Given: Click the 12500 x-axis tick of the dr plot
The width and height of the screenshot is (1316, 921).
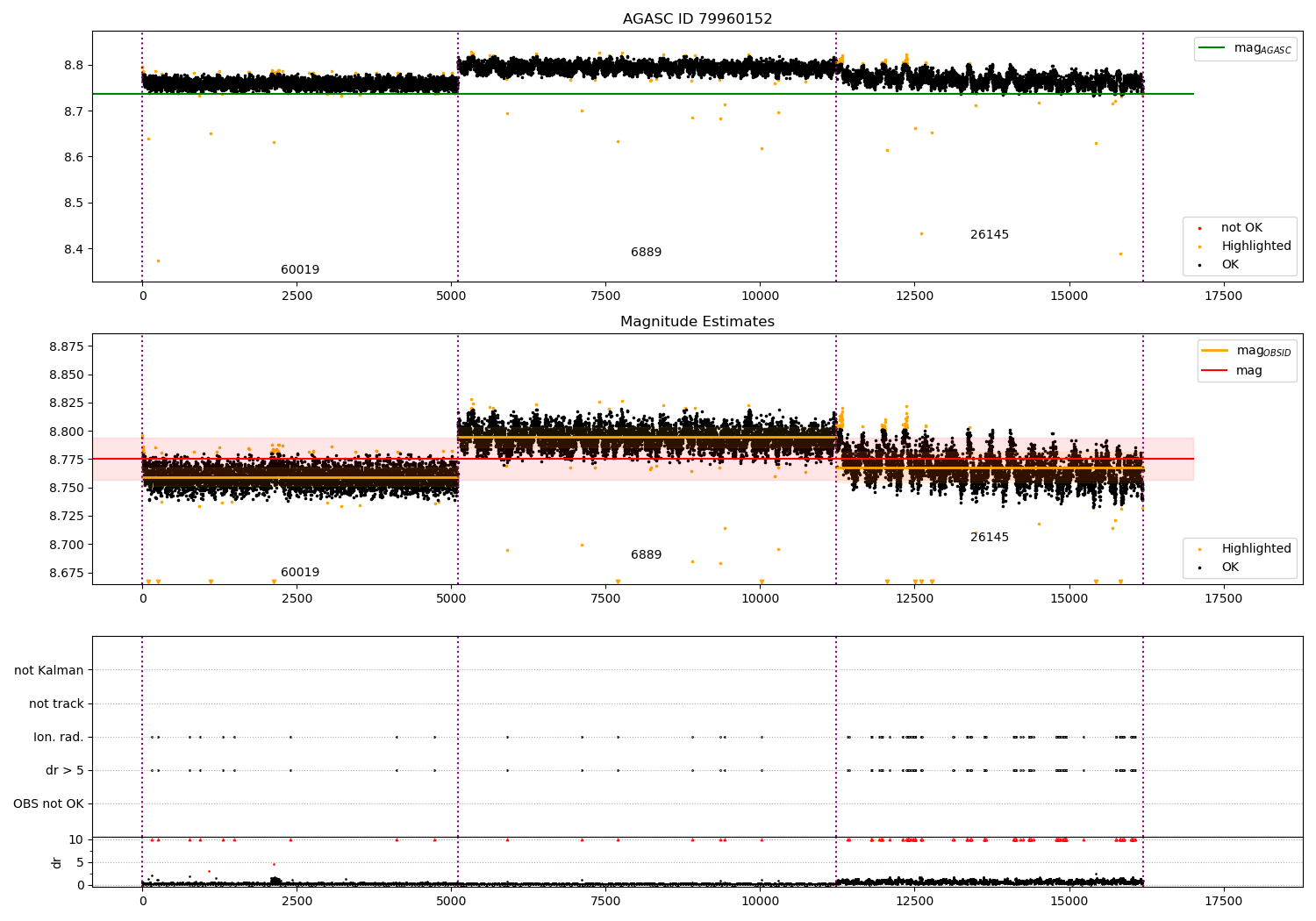Looking at the screenshot, I should 914,902.
